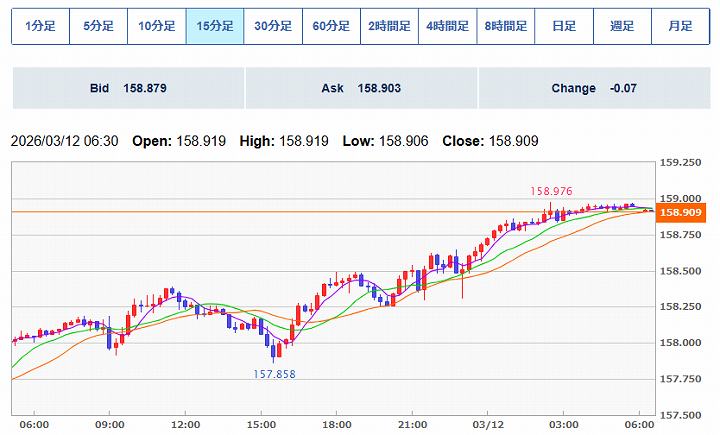This screenshot has width=720, height=435.
Task: Show the 月足 monthly chart
Action: [680, 26]
